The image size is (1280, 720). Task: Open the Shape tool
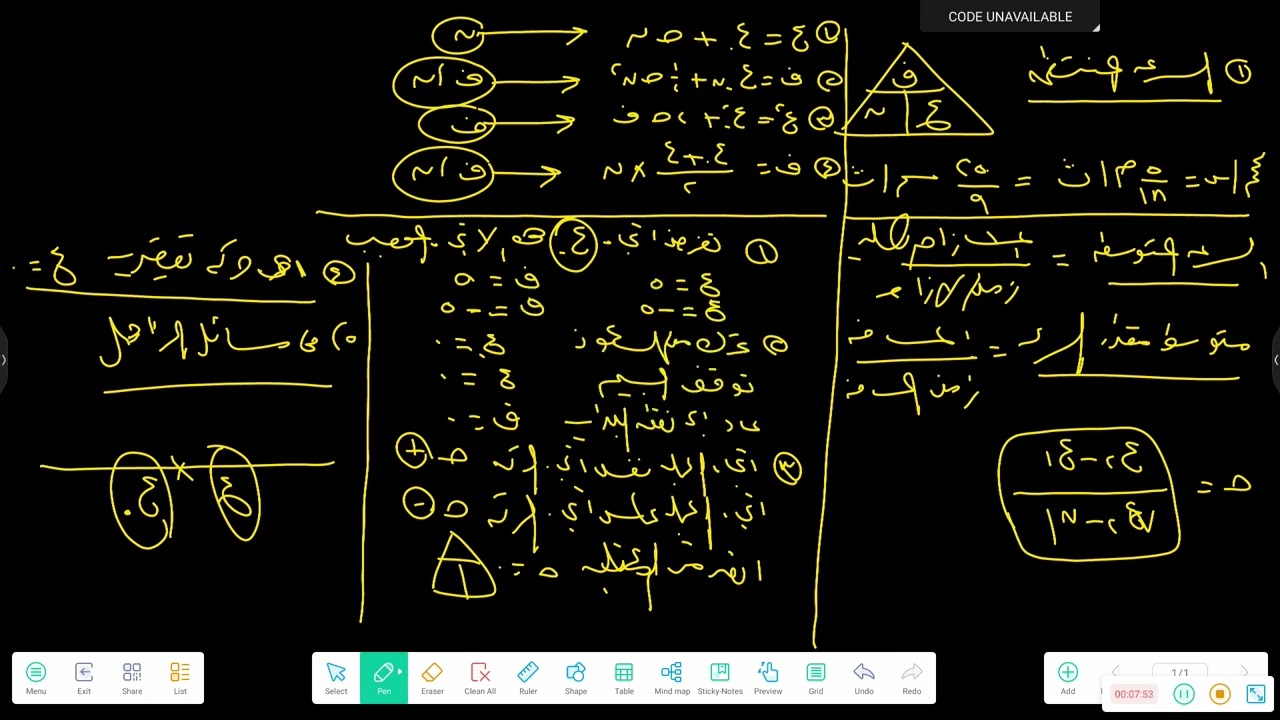coord(576,678)
